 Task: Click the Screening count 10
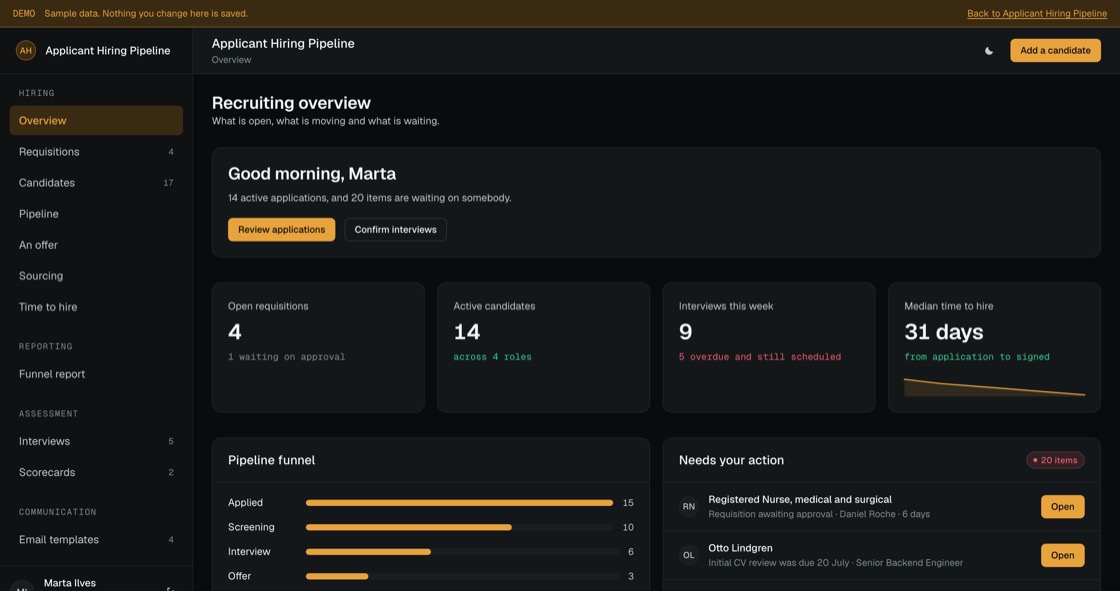tap(628, 527)
